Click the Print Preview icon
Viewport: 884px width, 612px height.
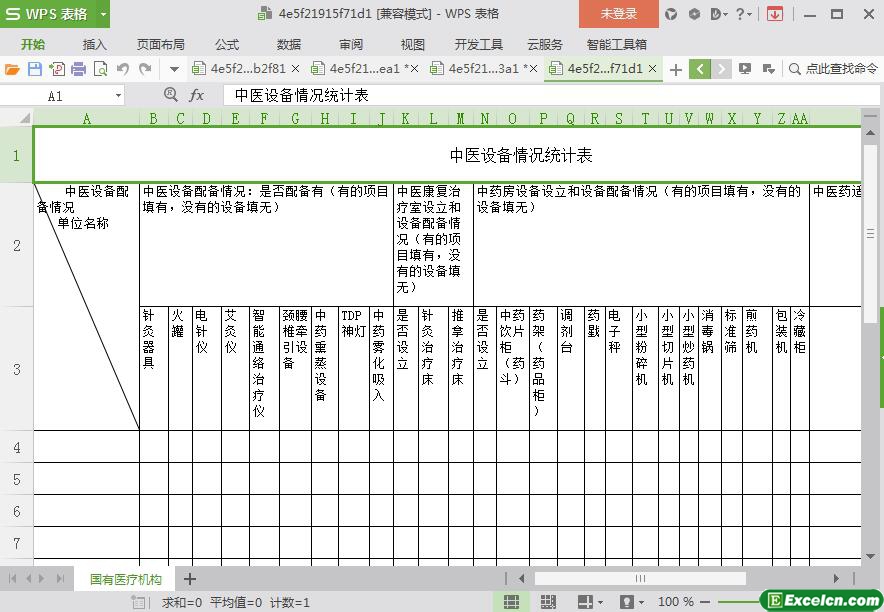pos(100,69)
